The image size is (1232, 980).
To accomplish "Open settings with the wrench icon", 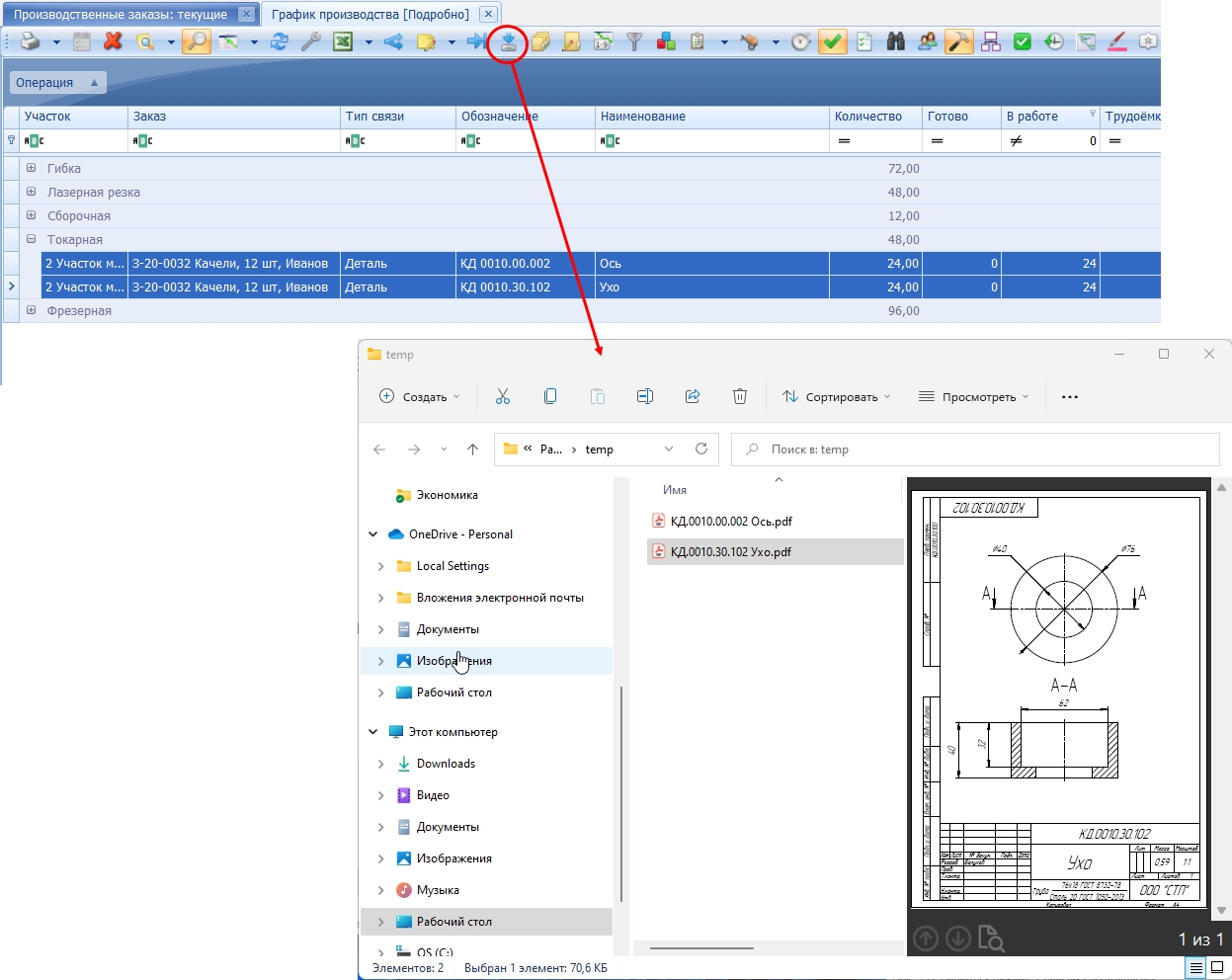I will coord(311,41).
